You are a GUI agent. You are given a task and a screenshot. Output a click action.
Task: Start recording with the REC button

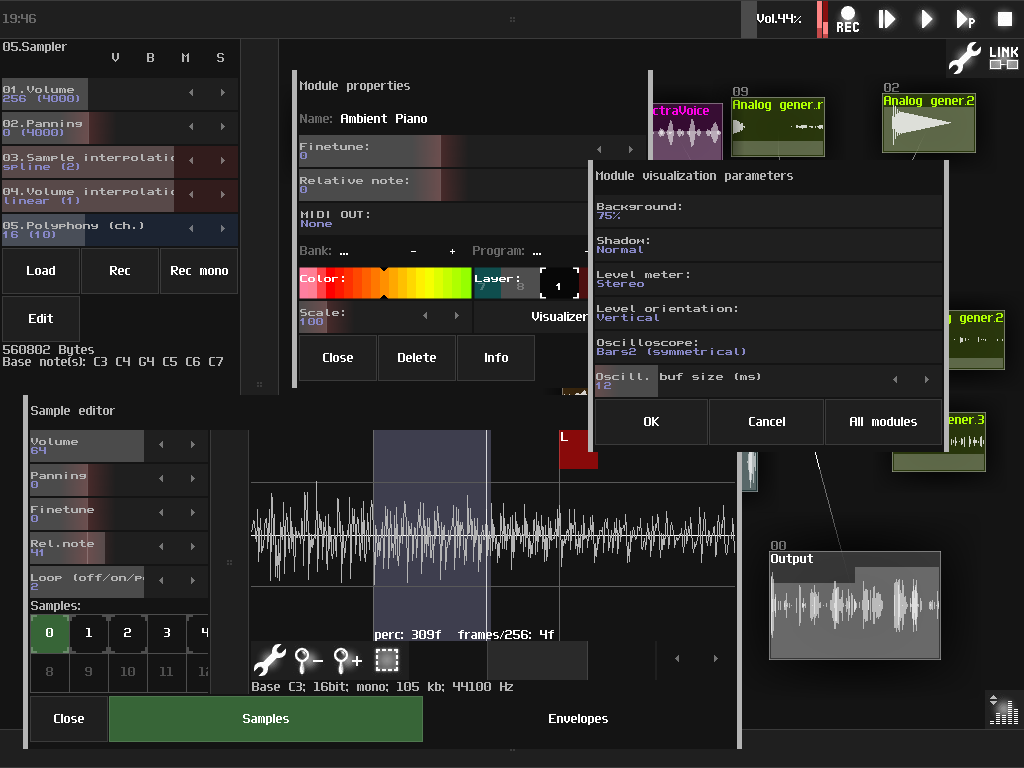click(x=847, y=19)
